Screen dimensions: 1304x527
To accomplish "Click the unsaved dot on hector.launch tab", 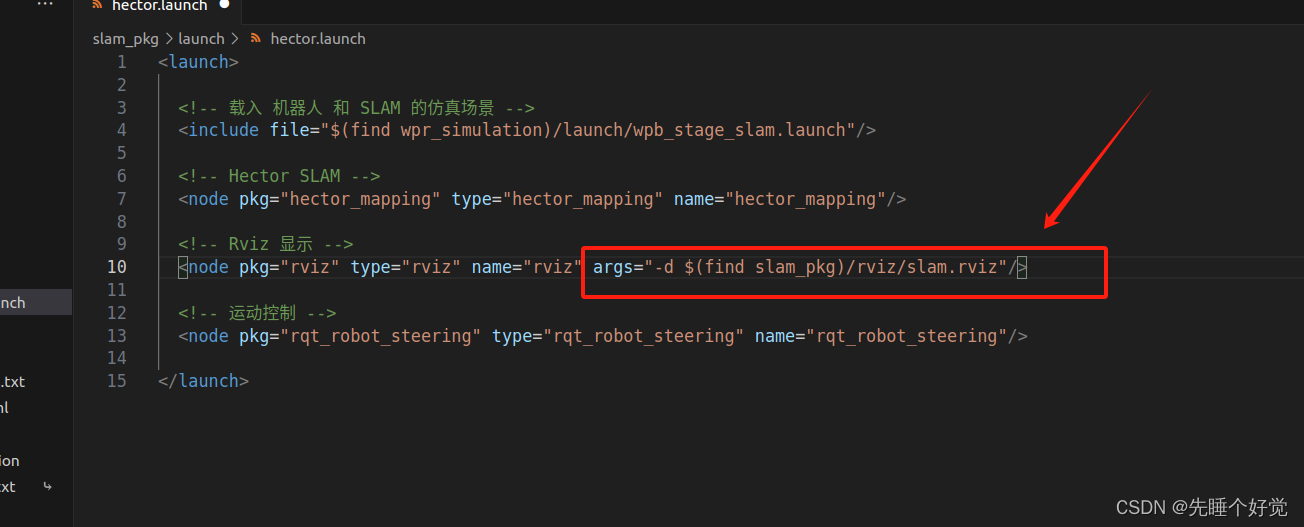I will tap(224, 4).
